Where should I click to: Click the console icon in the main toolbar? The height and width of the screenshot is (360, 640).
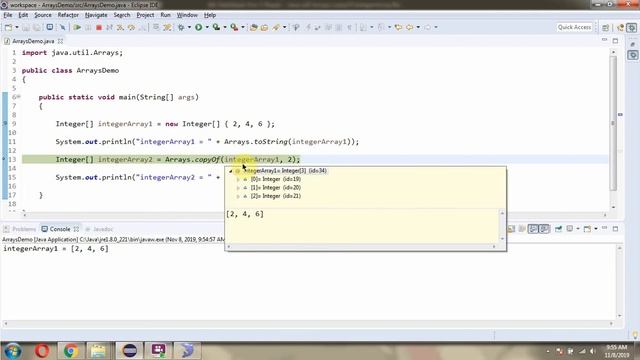point(49,27)
